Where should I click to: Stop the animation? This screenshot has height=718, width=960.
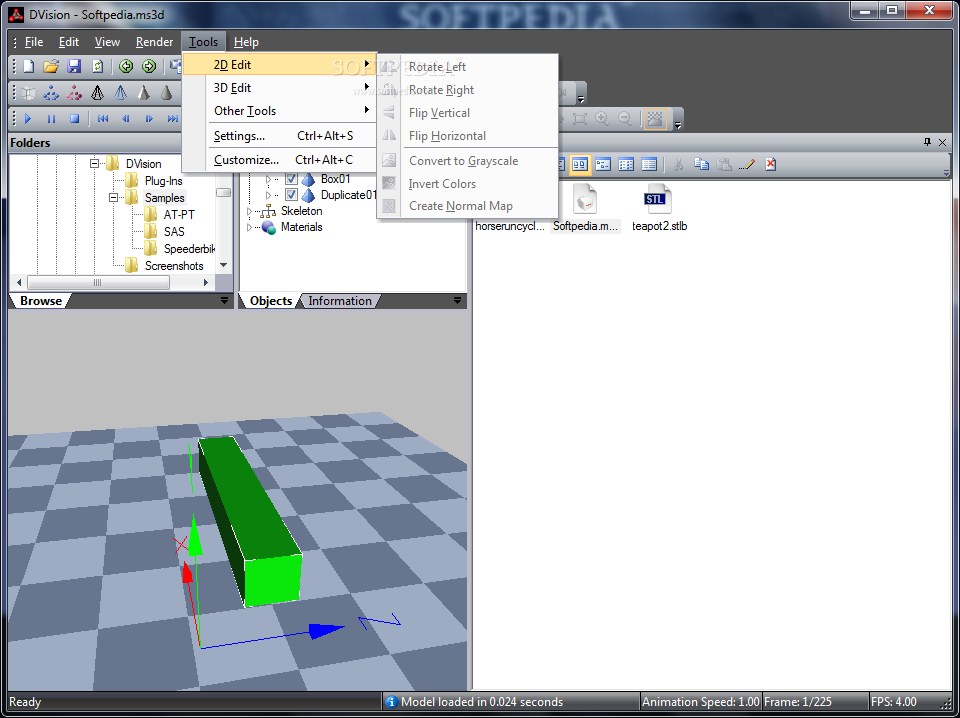click(74, 119)
